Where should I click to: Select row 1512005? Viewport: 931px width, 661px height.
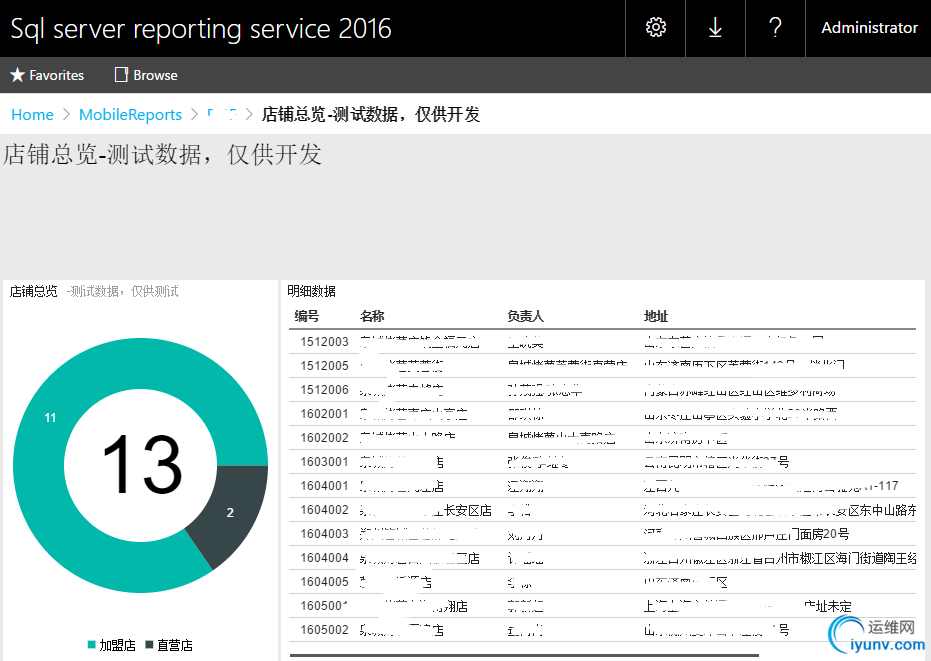coord(602,365)
